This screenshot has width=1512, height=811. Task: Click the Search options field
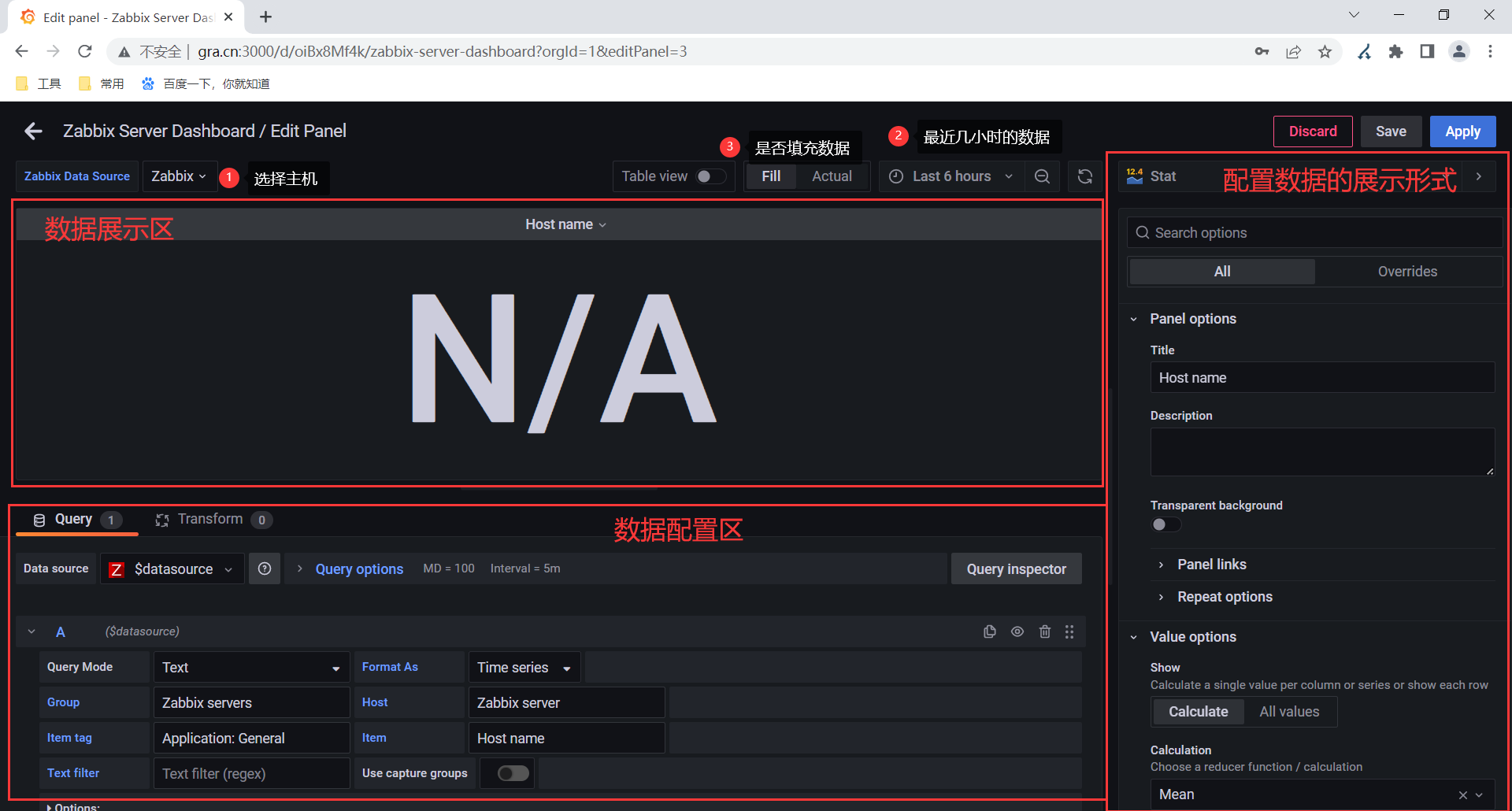click(x=1314, y=233)
